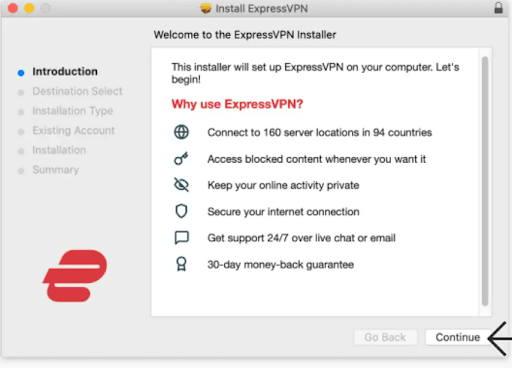Click the award ribbon guarantee icon
Screen dimensions: 512x368
[x=181, y=264]
